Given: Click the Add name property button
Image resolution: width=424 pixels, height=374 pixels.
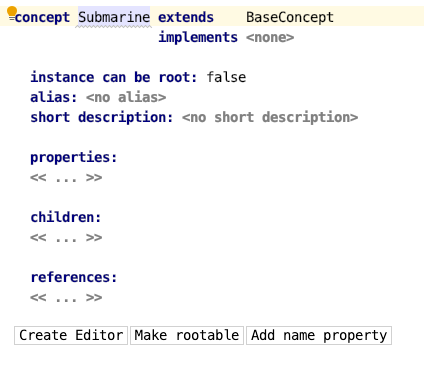Looking at the screenshot, I should (319, 335).
